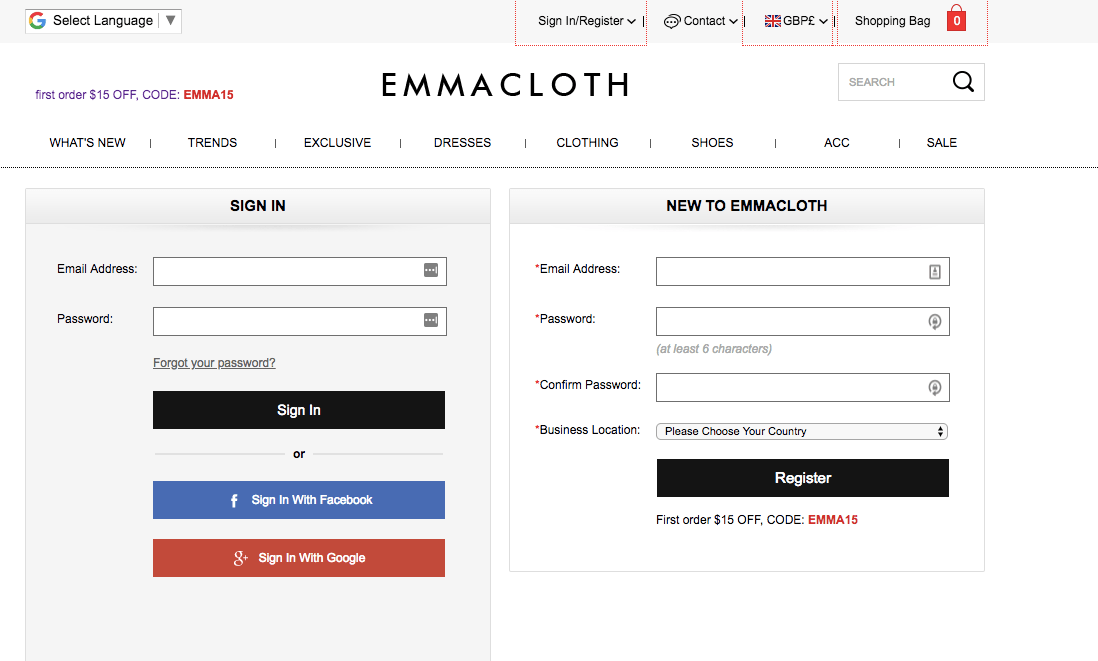1098x661 pixels.
Task: Click key icon in Confirm Password field
Action: click(x=935, y=387)
